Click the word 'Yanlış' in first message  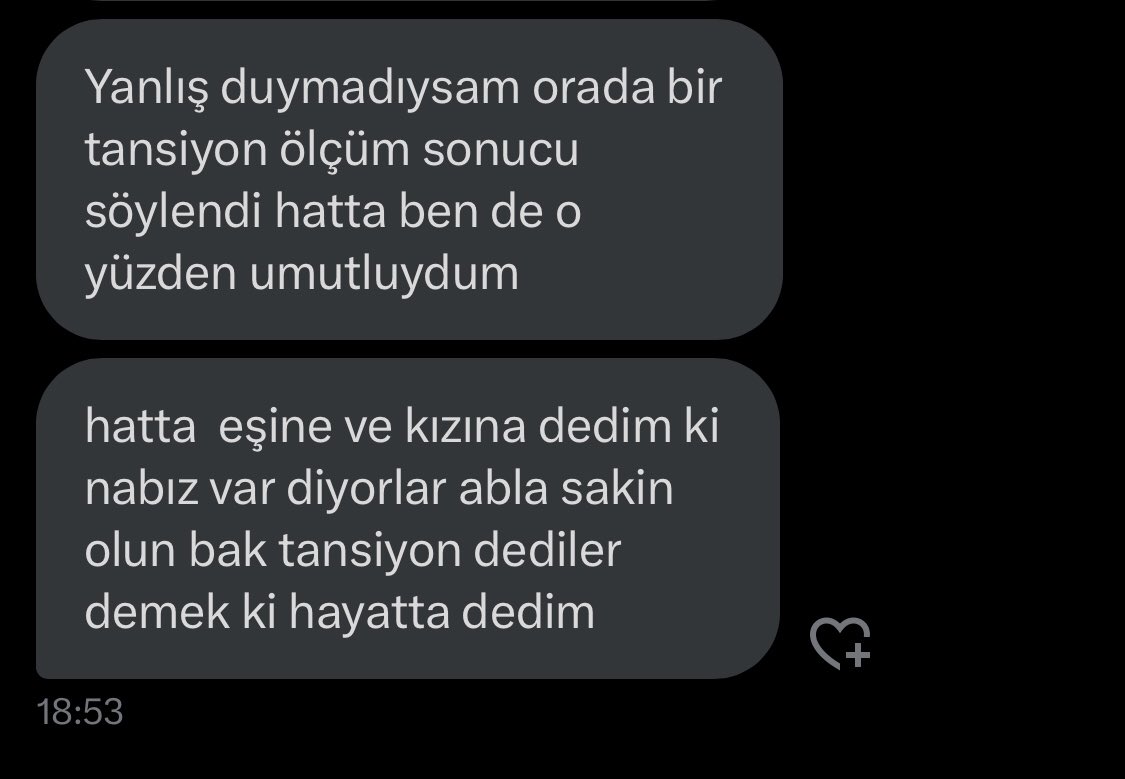coord(146,88)
